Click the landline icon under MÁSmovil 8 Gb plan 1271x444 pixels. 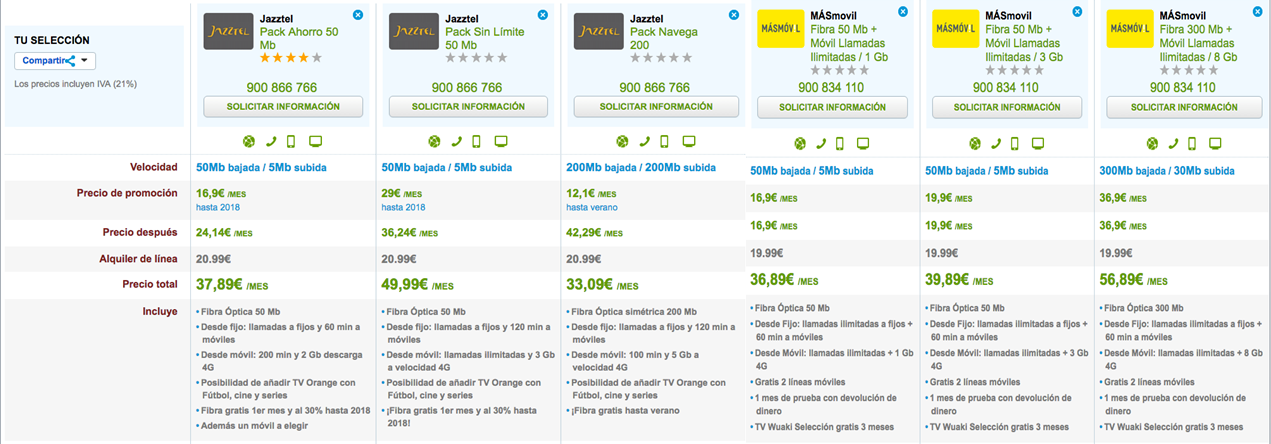click(x=1173, y=144)
